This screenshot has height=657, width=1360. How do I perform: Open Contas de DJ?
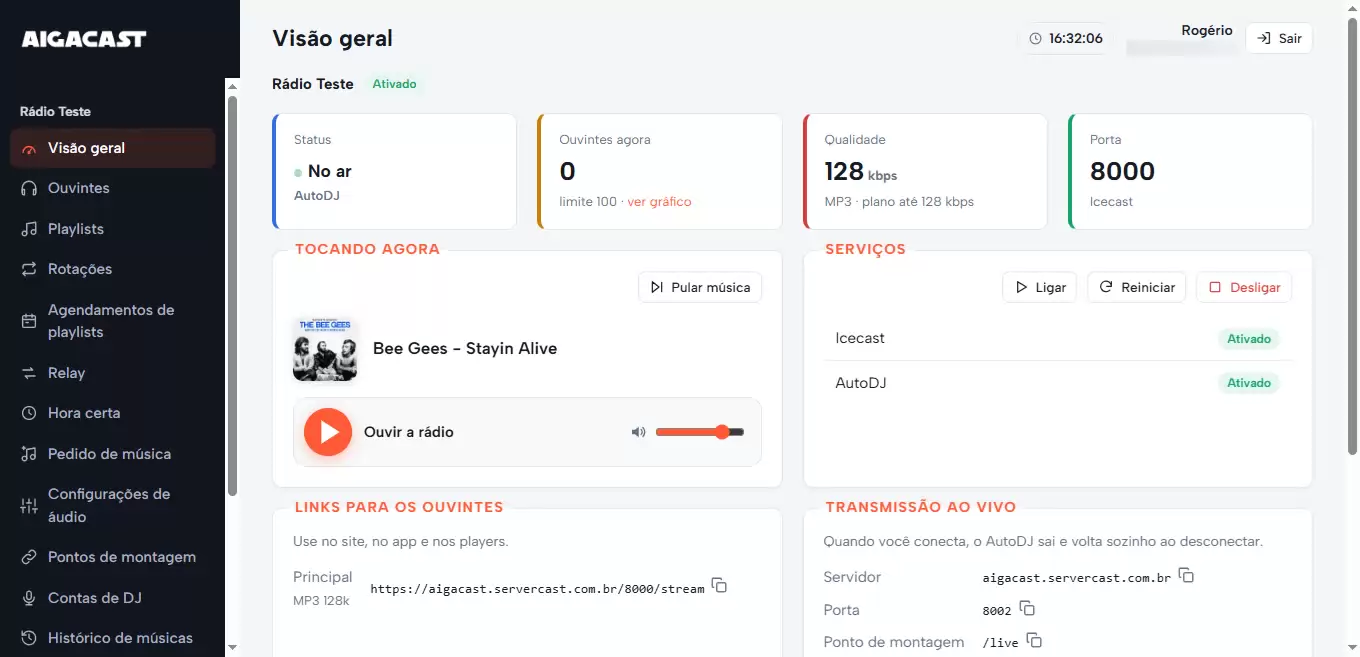112,598
